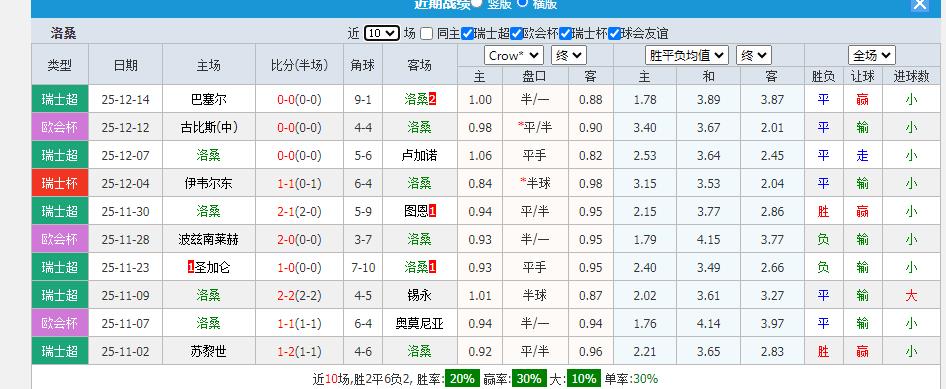Uncheck the 瑞士杯 filter checkbox
This screenshot has width=946, height=389.
pos(565,34)
